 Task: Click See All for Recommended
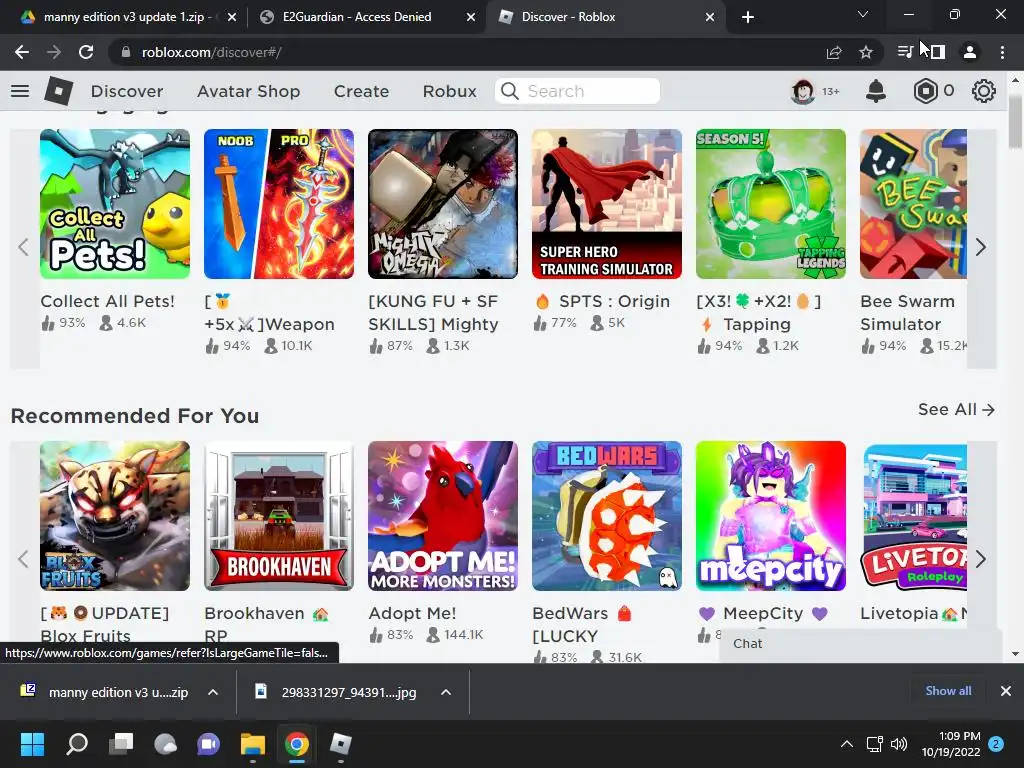[x=956, y=409]
